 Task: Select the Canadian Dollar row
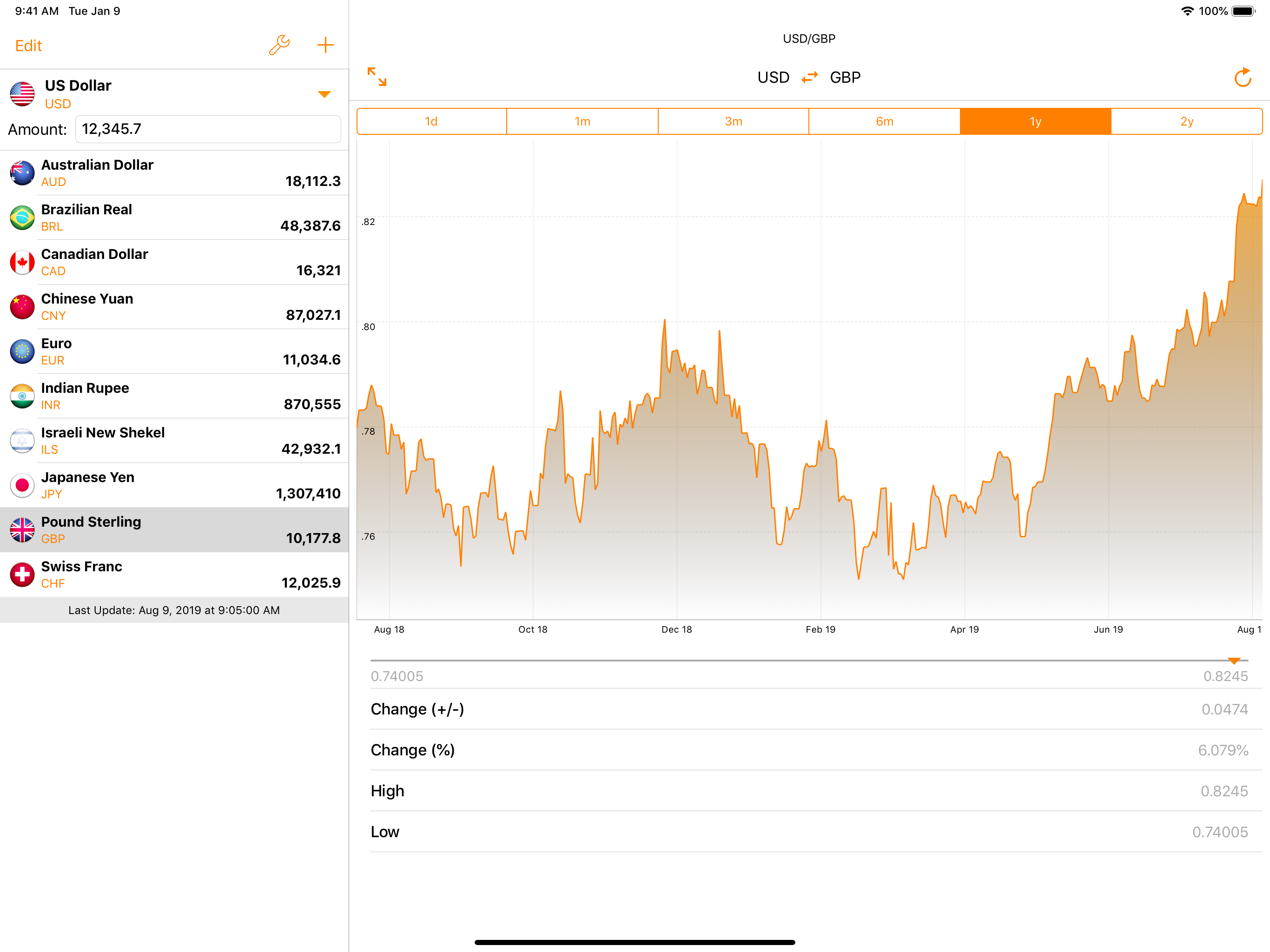[x=174, y=262]
